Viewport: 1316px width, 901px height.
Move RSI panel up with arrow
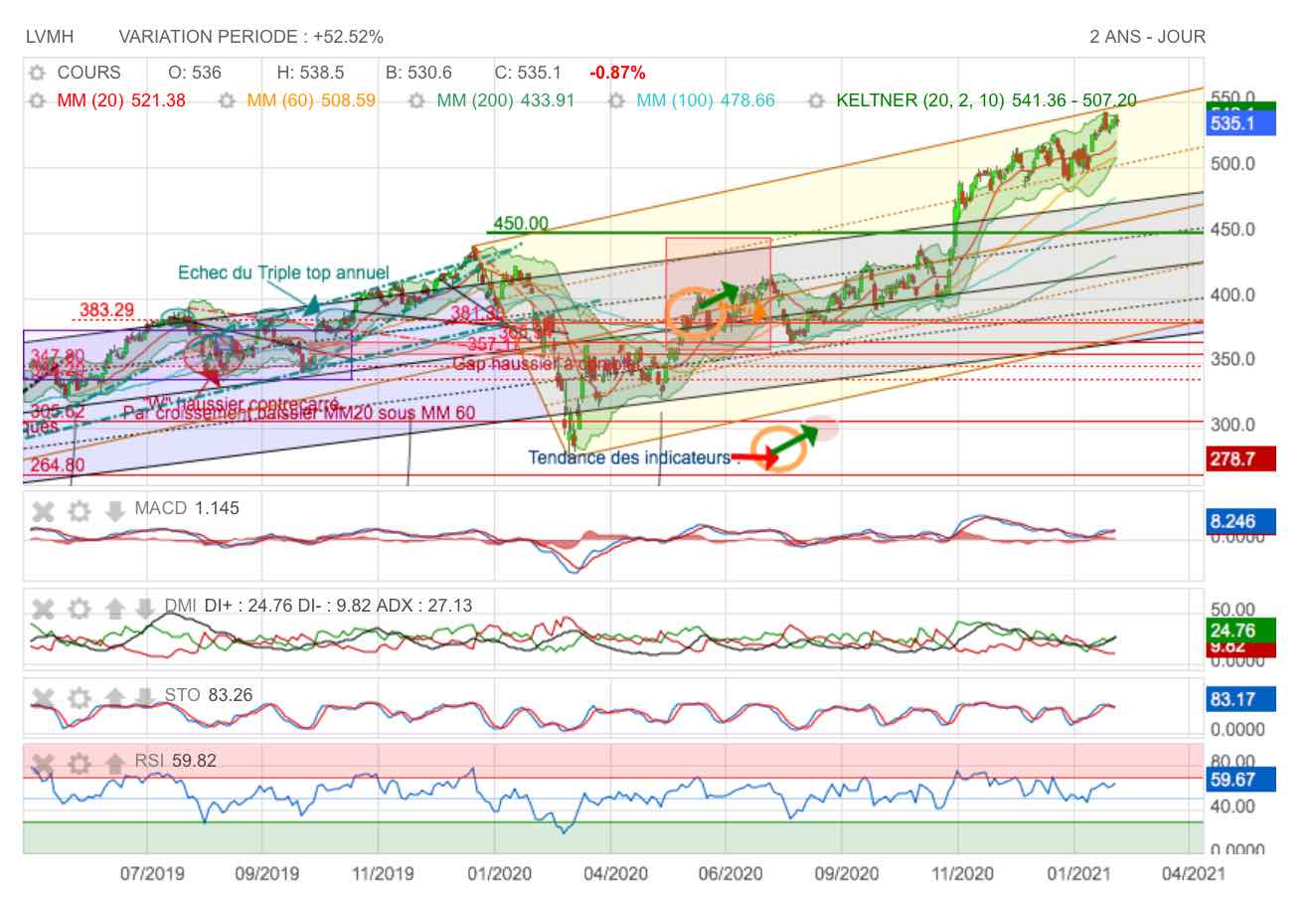coord(115,764)
